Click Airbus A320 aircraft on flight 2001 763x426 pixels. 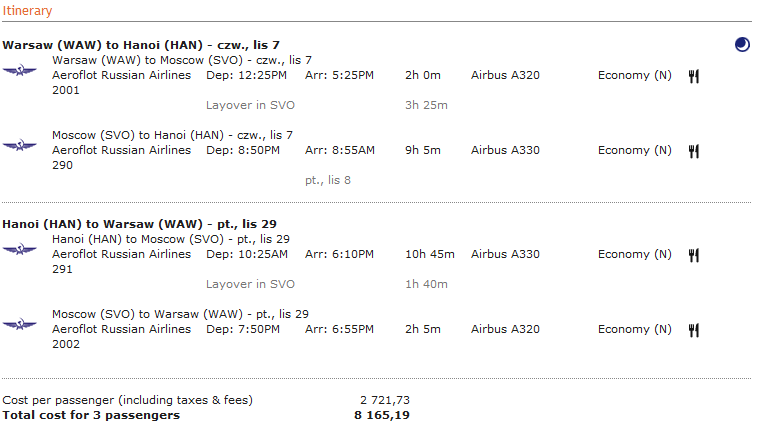[505, 75]
